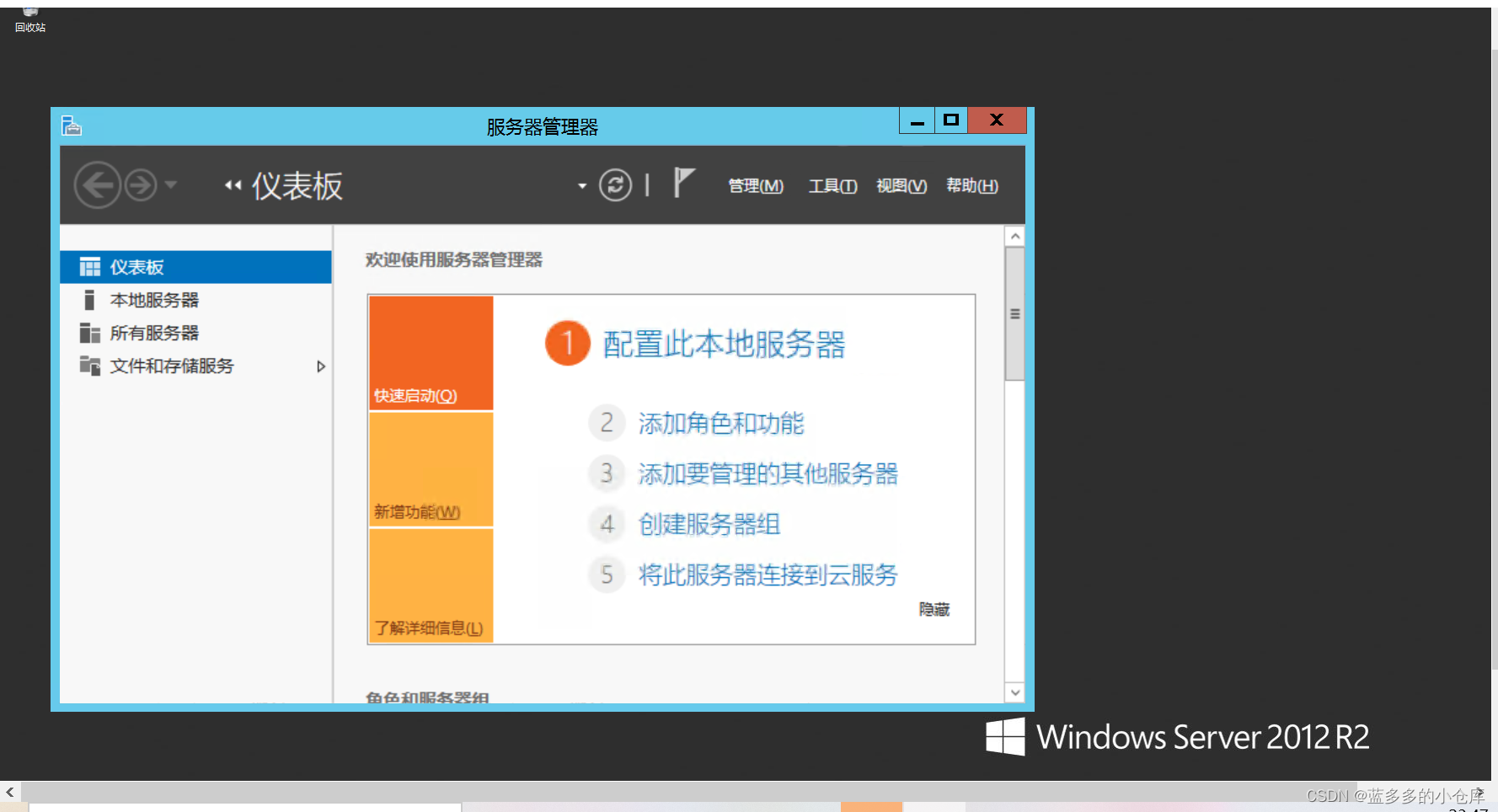Click the orange step 1 circle
Viewport: 1498px width, 812px height.
(x=568, y=343)
